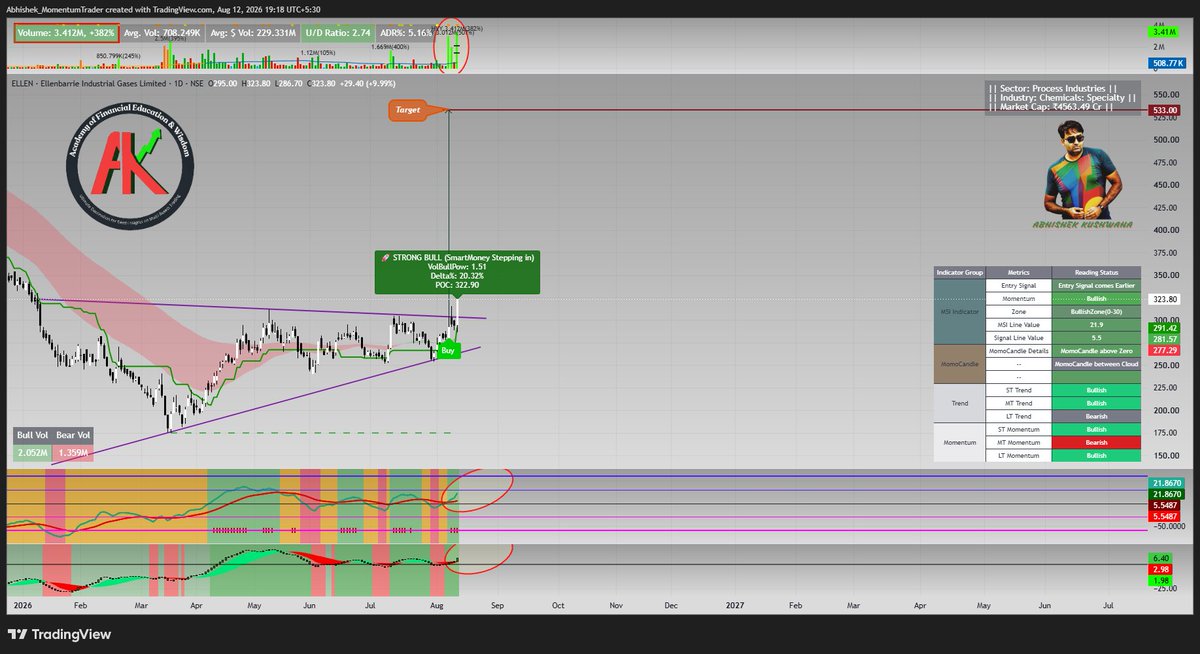Click the Aug label on time axis
The width and height of the screenshot is (1200, 654).
(437, 605)
